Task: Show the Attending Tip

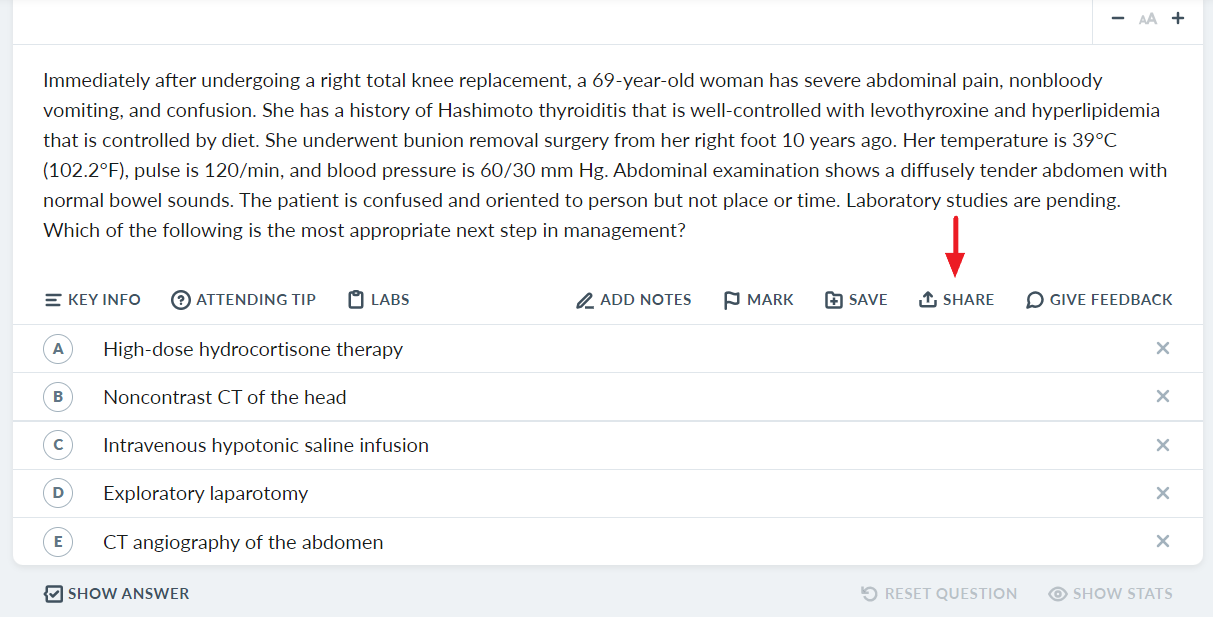Action: [x=243, y=300]
